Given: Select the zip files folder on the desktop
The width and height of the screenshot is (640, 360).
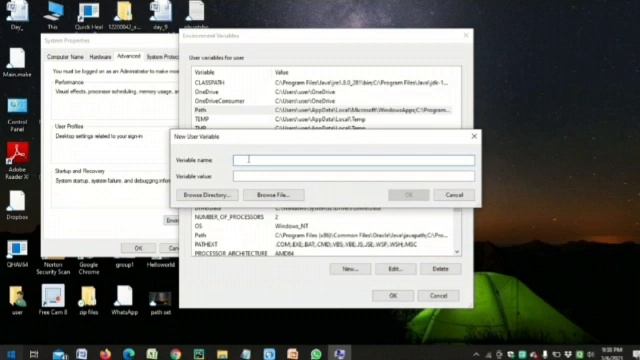Looking at the screenshot, I should [89, 300].
